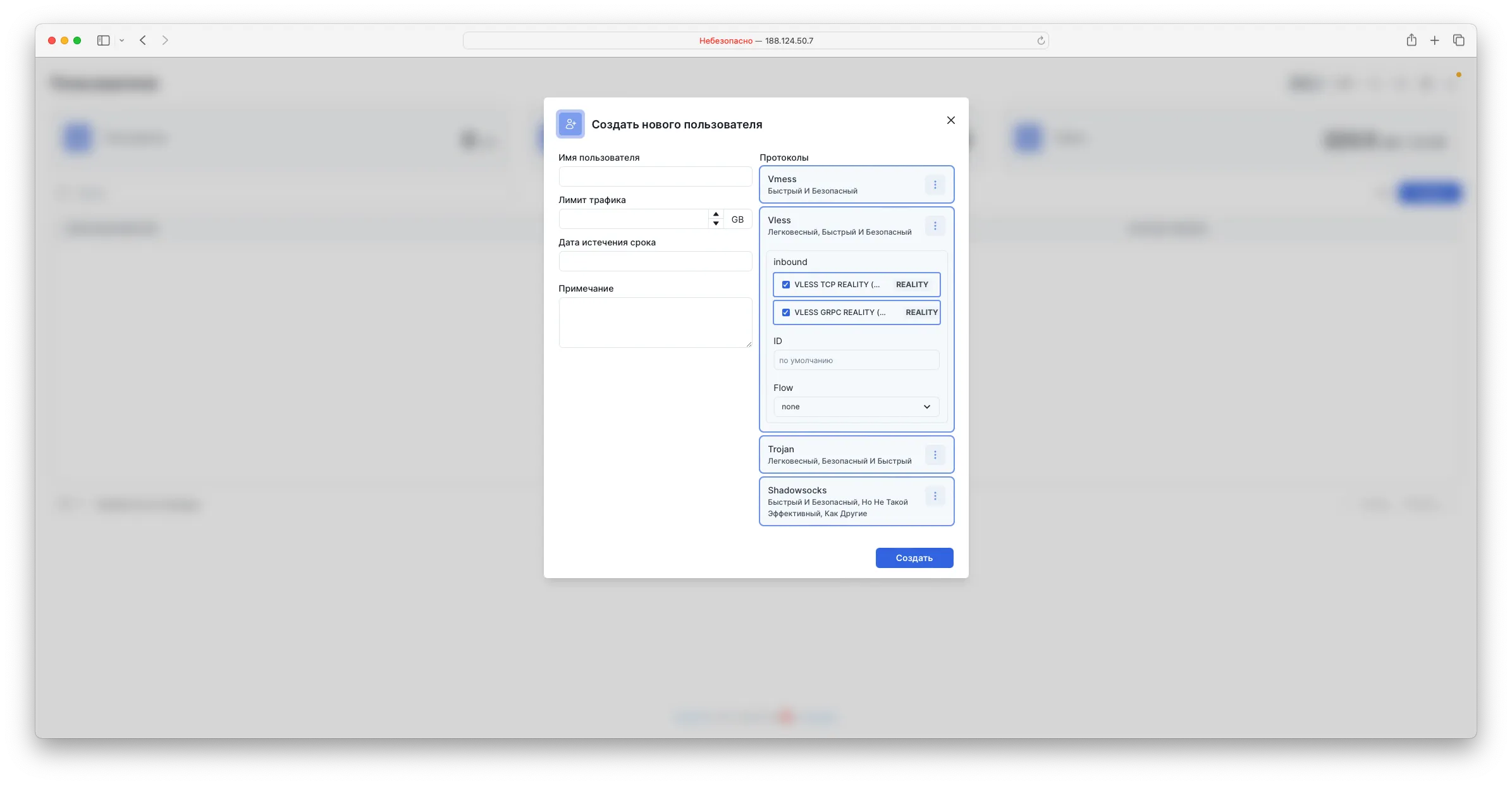
Task: Go back with the browser back arrow
Action: pyautogui.click(x=143, y=40)
